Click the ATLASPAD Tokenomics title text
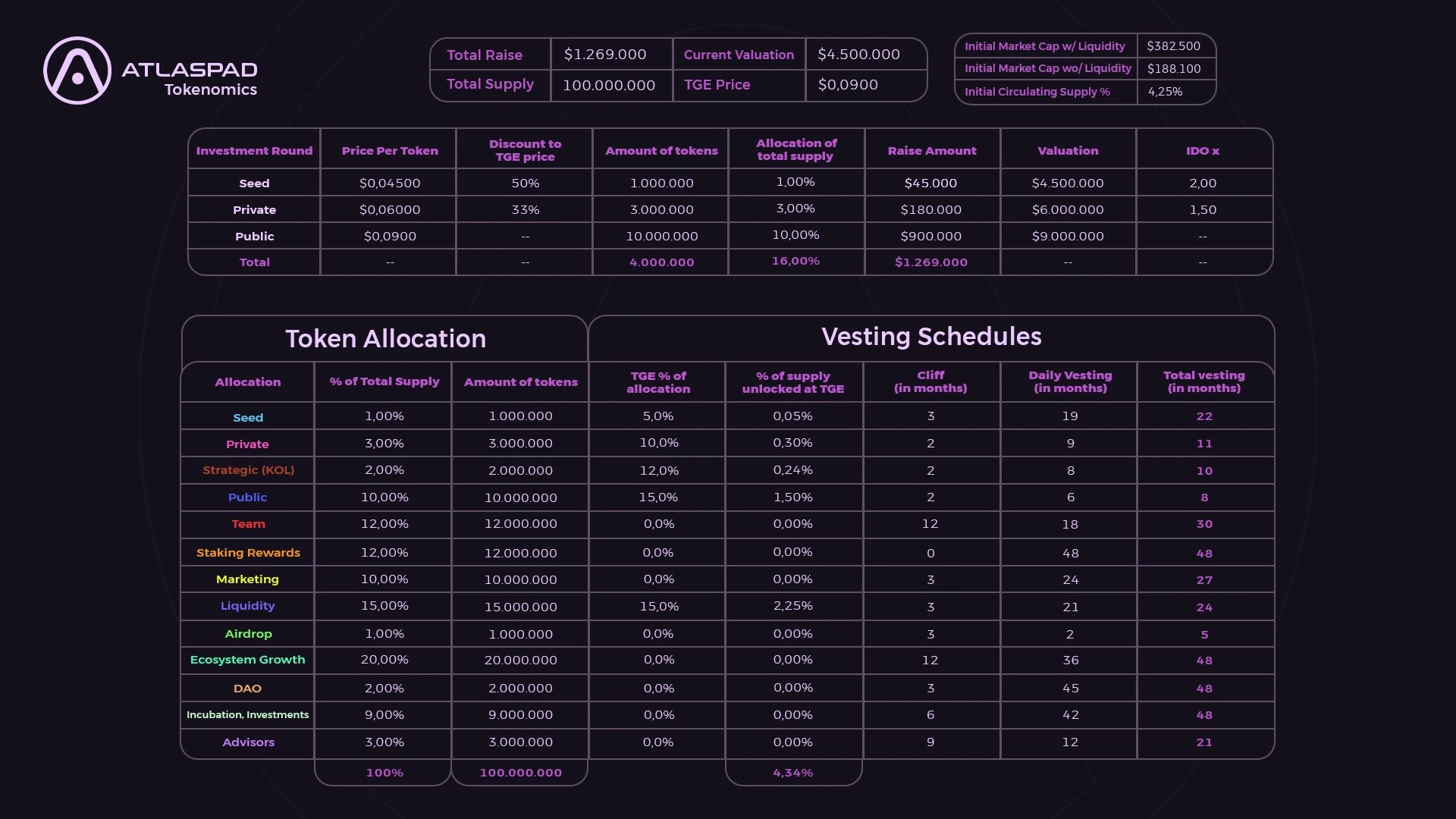This screenshot has height=819, width=1456. pos(190,79)
